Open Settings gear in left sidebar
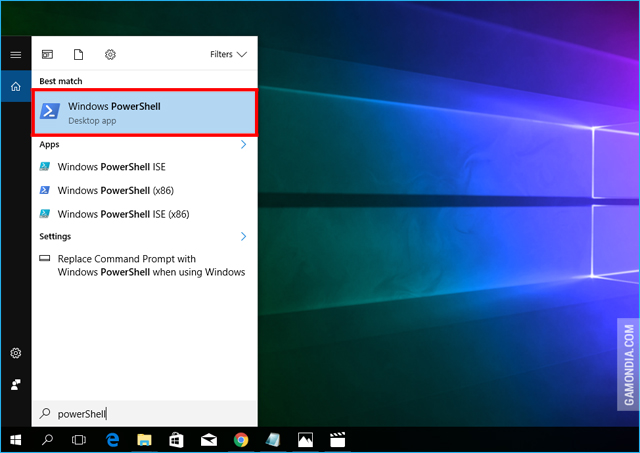This screenshot has width=640, height=453. click(x=16, y=353)
